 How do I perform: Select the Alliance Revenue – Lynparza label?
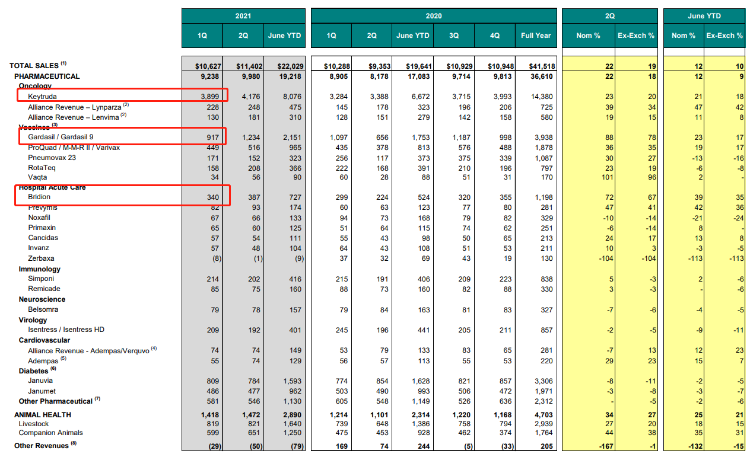coord(78,107)
